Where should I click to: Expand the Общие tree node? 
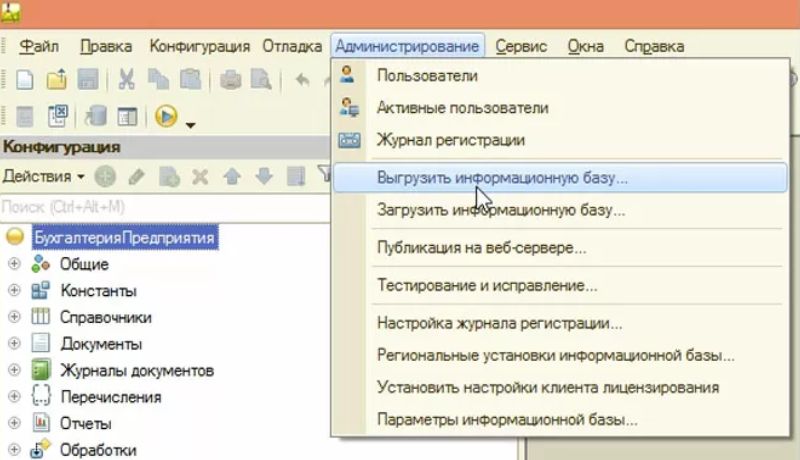pyautogui.click(x=14, y=264)
